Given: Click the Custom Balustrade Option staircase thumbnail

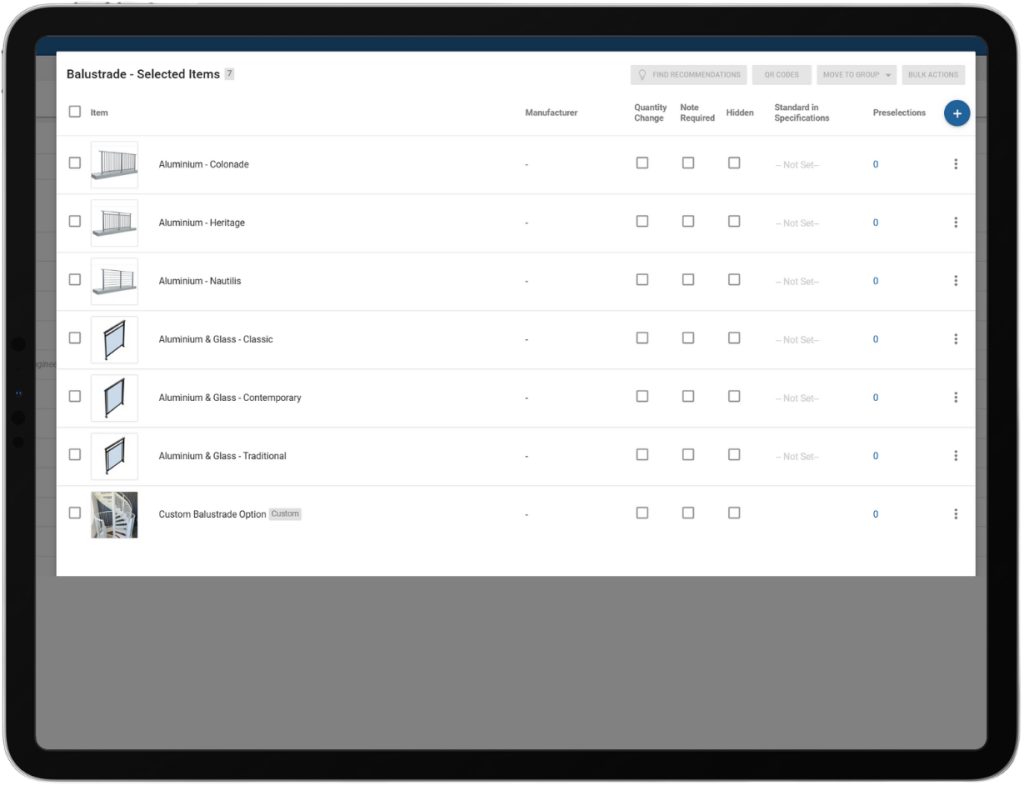Looking at the screenshot, I should coord(114,514).
